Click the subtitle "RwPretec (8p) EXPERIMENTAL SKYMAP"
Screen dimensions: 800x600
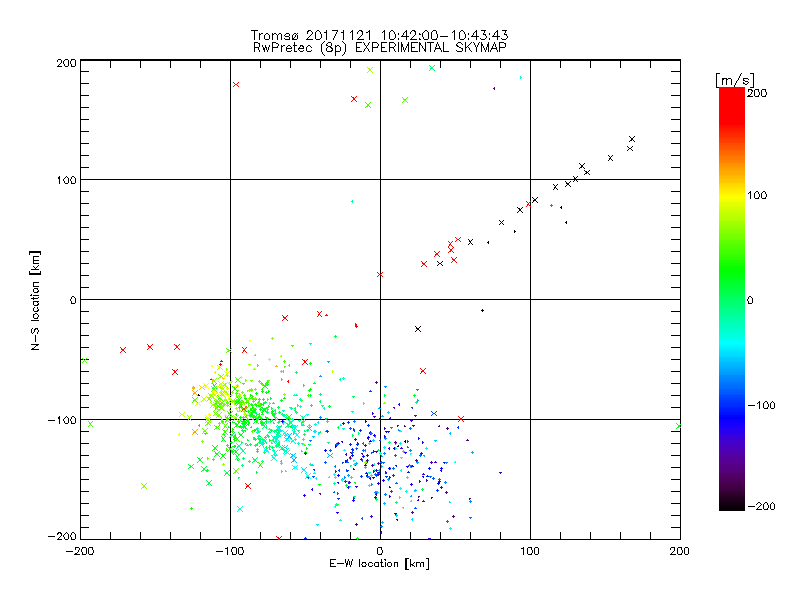point(380,47)
